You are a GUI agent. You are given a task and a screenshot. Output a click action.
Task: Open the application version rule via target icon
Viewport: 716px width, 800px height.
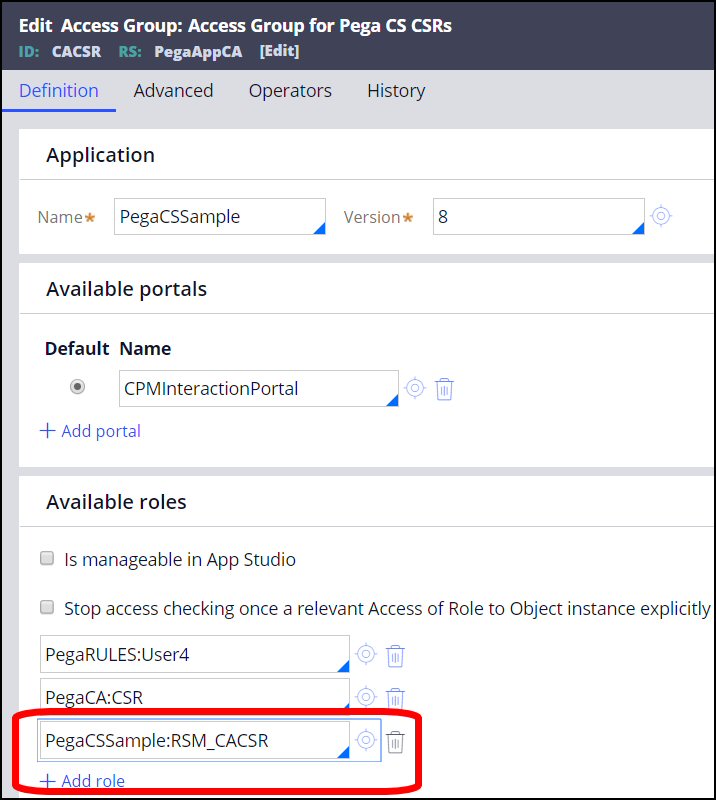click(660, 216)
